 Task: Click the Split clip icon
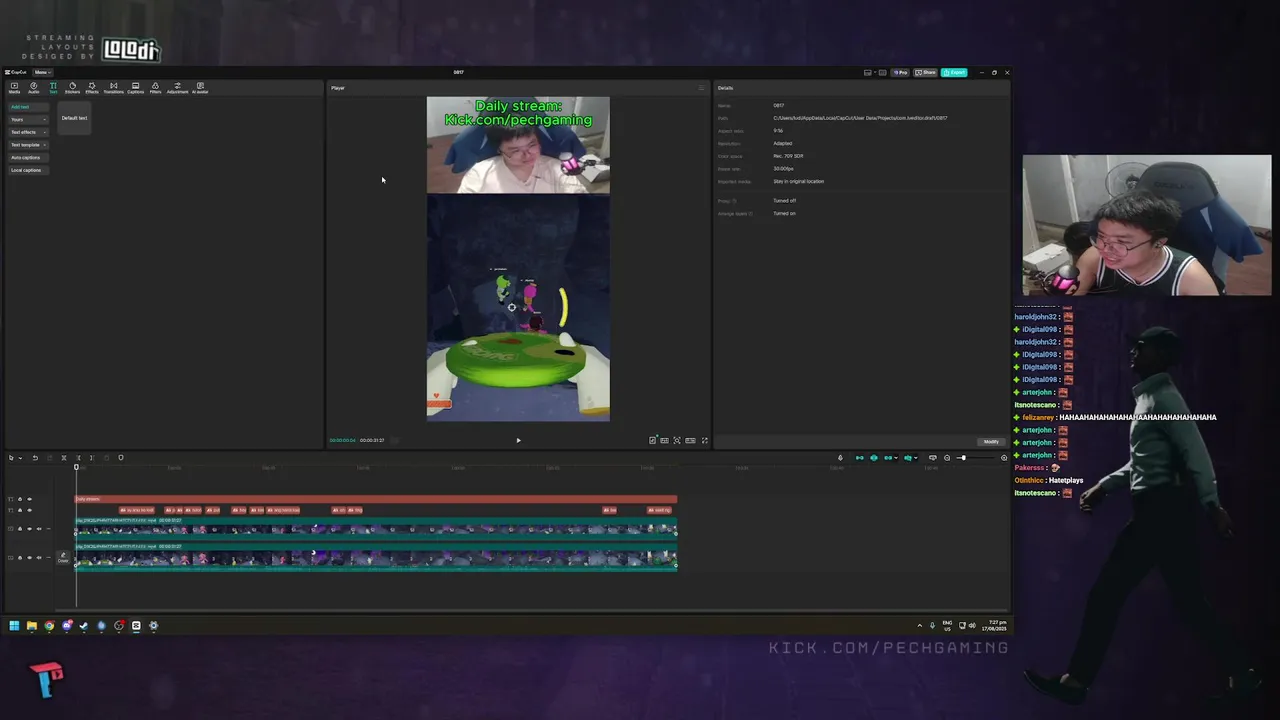(x=64, y=458)
